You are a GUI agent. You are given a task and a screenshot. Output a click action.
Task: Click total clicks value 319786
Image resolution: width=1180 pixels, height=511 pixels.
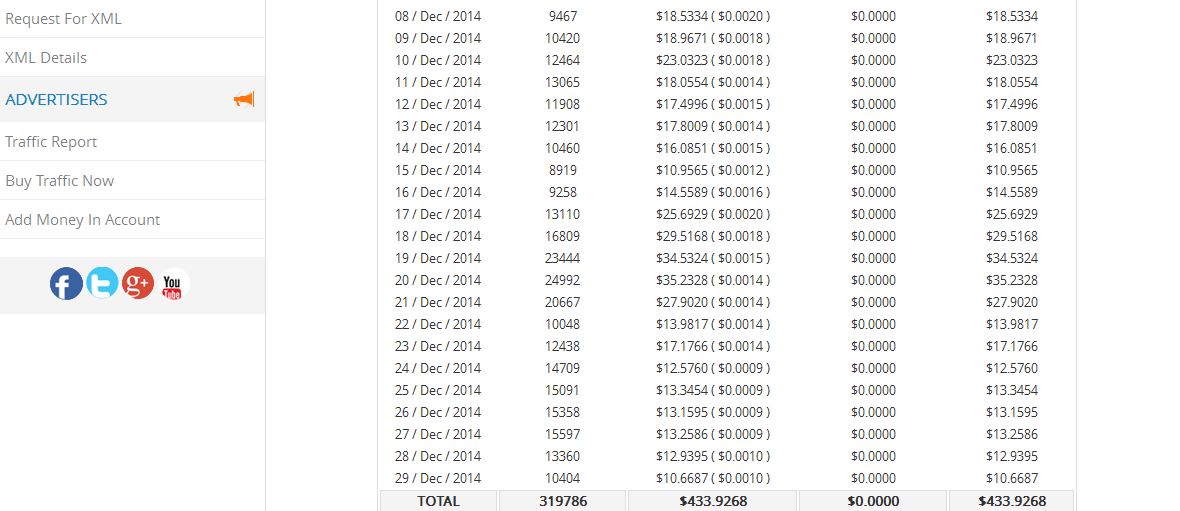(x=563, y=501)
